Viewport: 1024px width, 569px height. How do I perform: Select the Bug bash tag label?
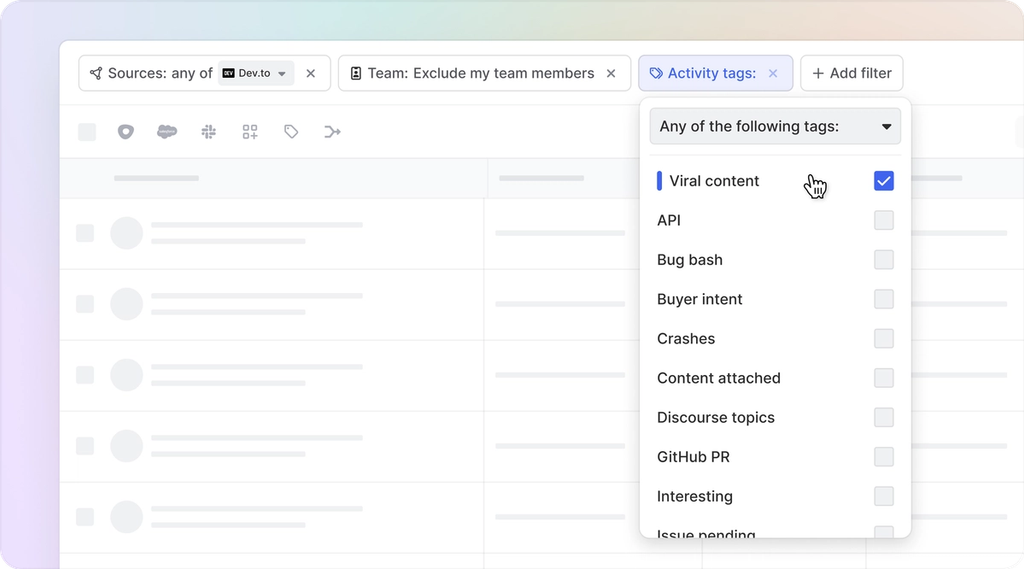[x=690, y=259]
